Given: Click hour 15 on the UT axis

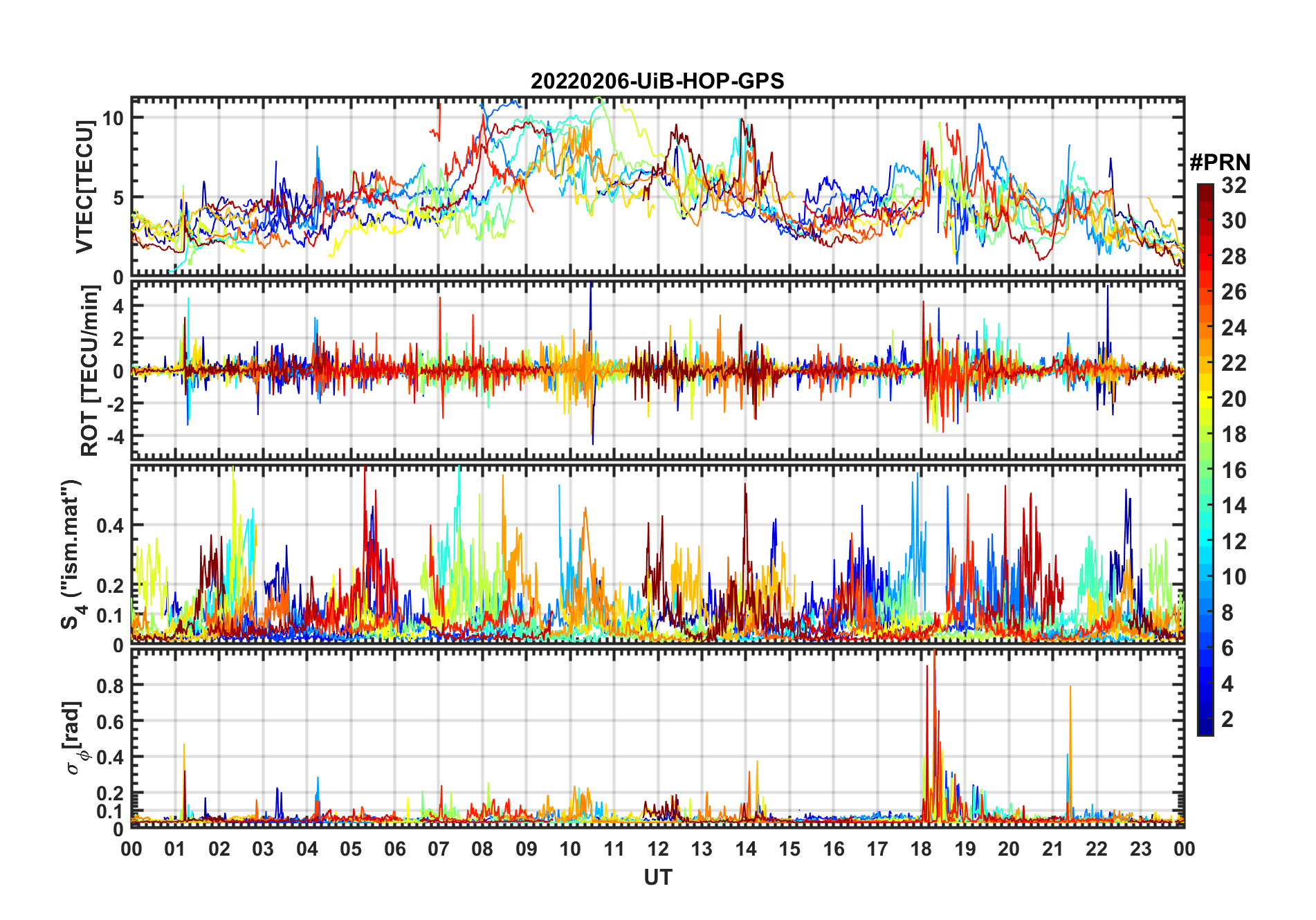Looking at the screenshot, I should (x=789, y=849).
